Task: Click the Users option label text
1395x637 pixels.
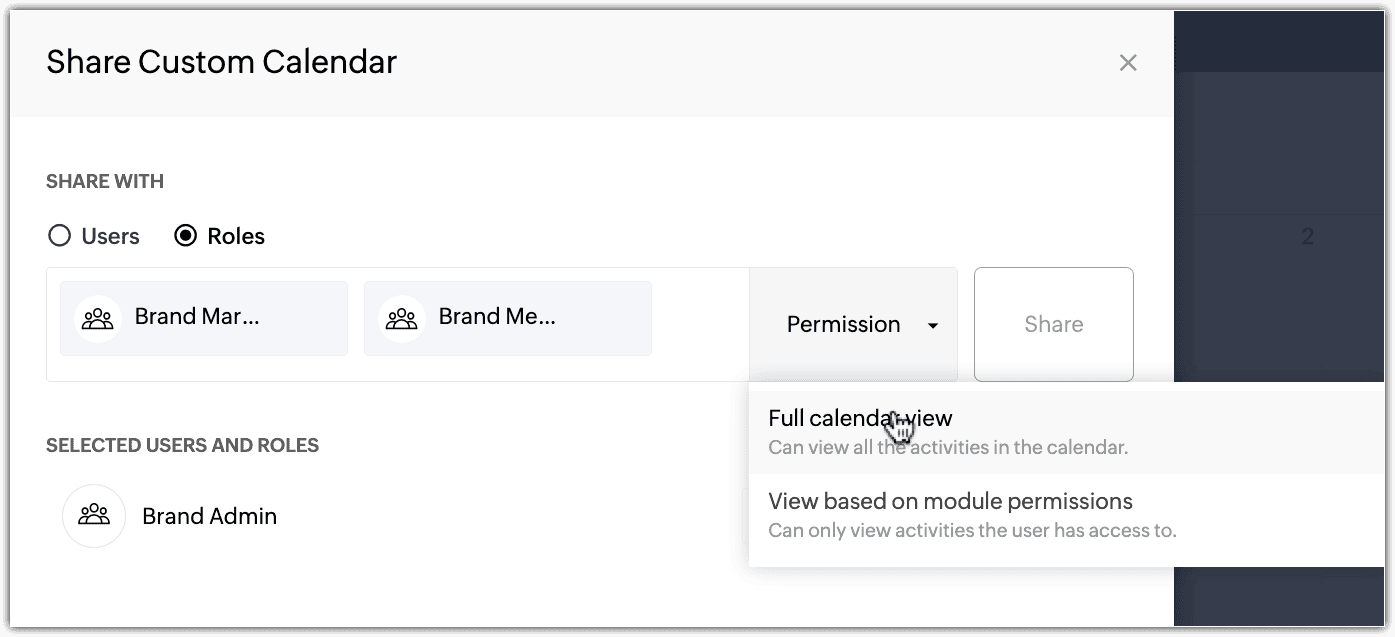Action: 111,237
